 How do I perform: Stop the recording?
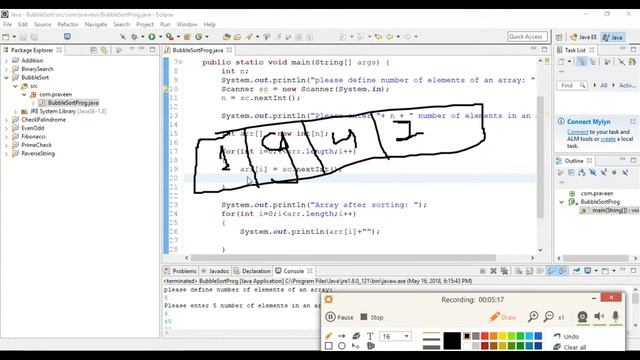(372, 317)
